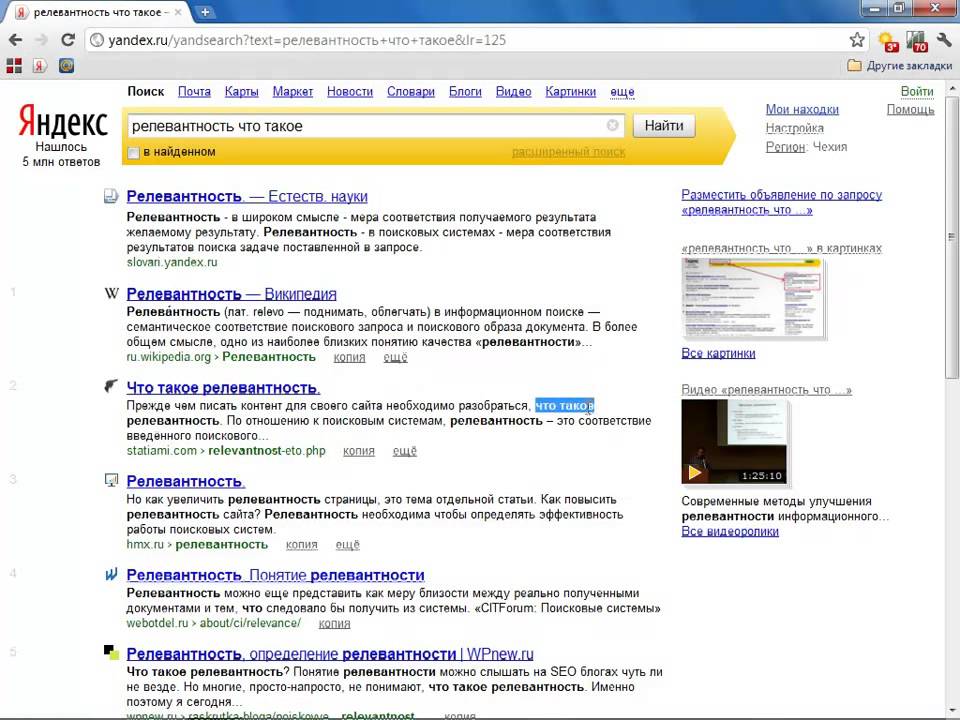Open the Почта service link
This screenshot has width=960, height=720.
pos(194,92)
